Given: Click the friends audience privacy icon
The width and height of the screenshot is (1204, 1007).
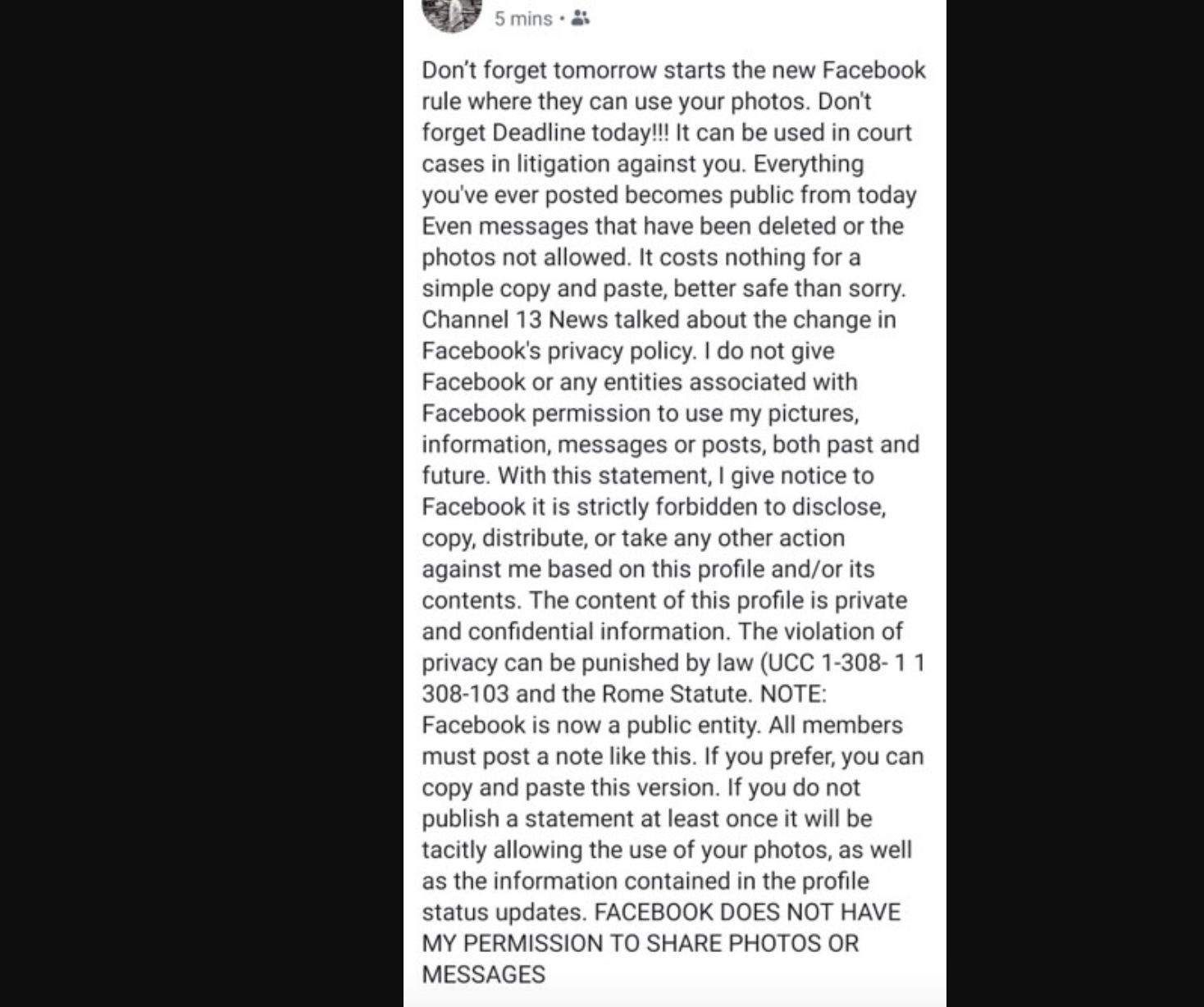Looking at the screenshot, I should [580, 18].
